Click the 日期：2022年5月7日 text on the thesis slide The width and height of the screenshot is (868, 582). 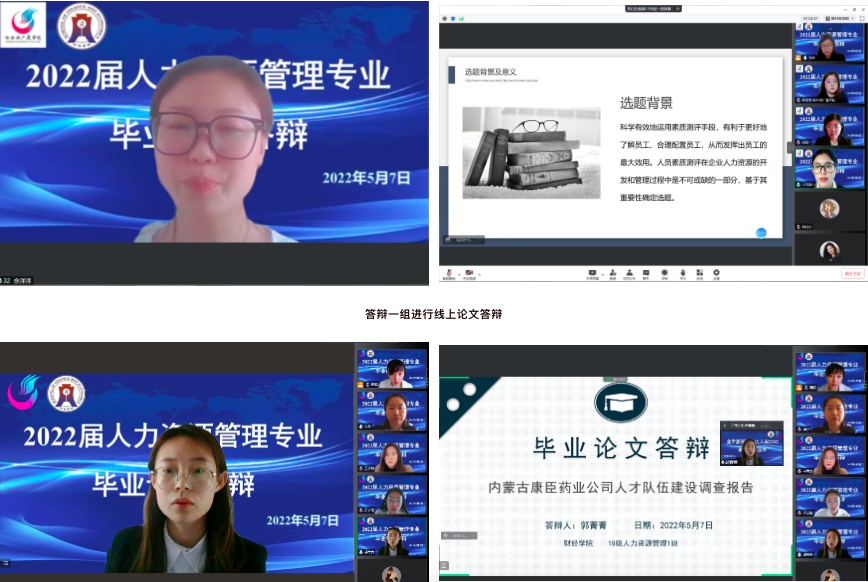pos(673,525)
